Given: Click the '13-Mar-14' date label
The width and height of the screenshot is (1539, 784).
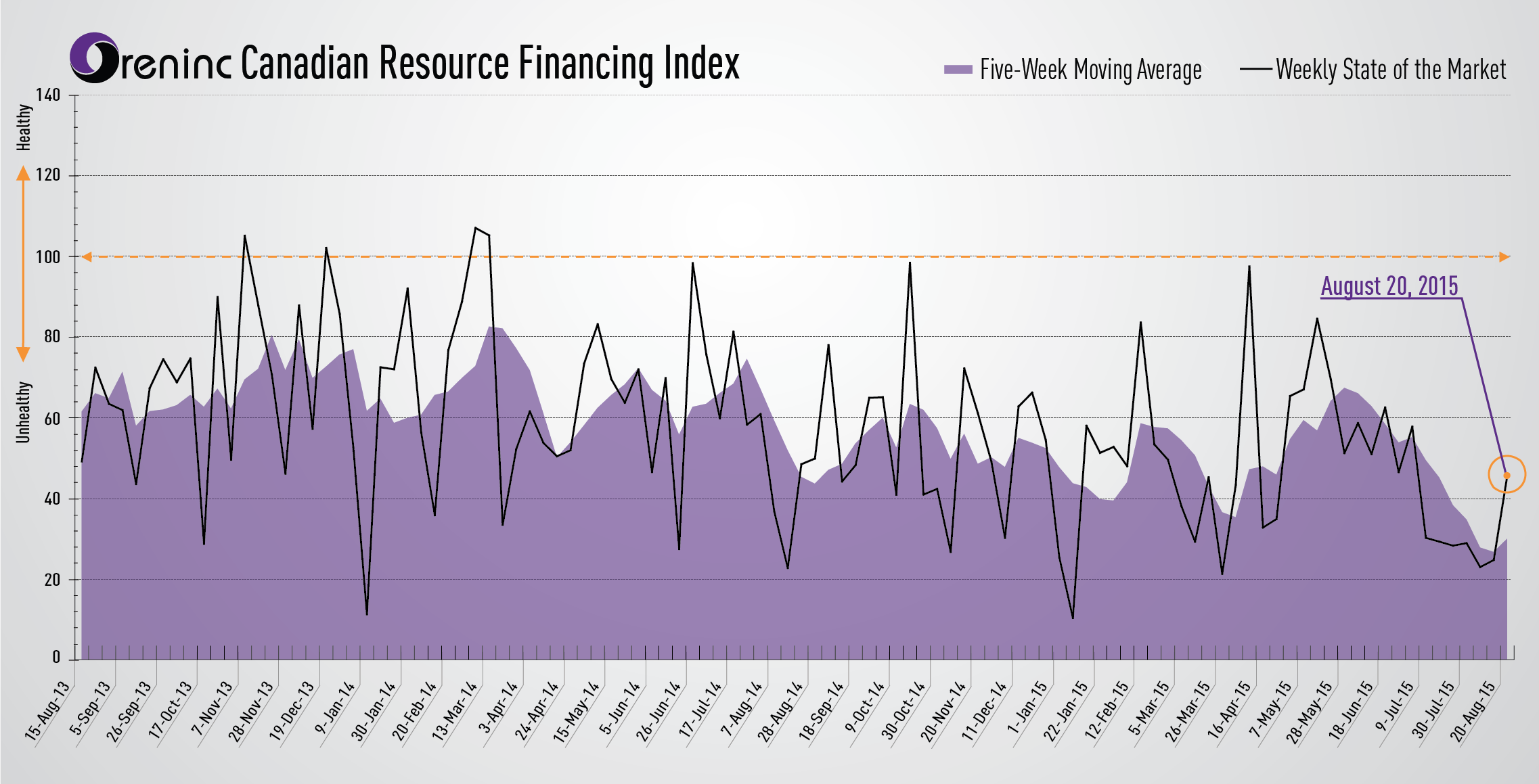Looking at the screenshot, I should pyautogui.click(x=454, y=710).
